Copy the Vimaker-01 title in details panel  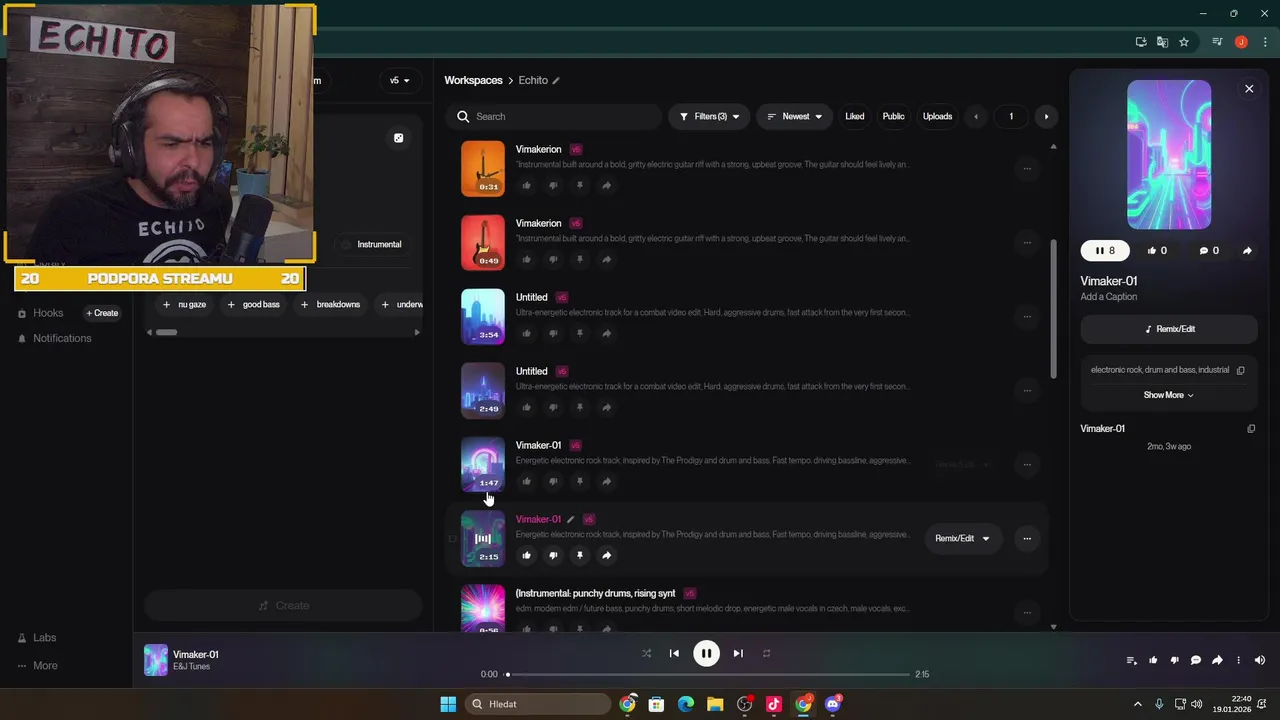coord(1251,428)
